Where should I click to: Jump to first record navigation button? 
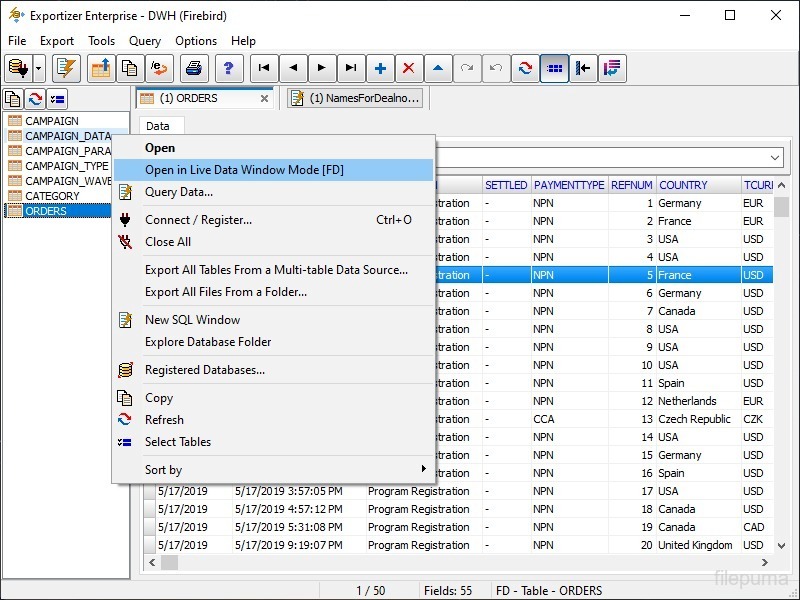263,68
